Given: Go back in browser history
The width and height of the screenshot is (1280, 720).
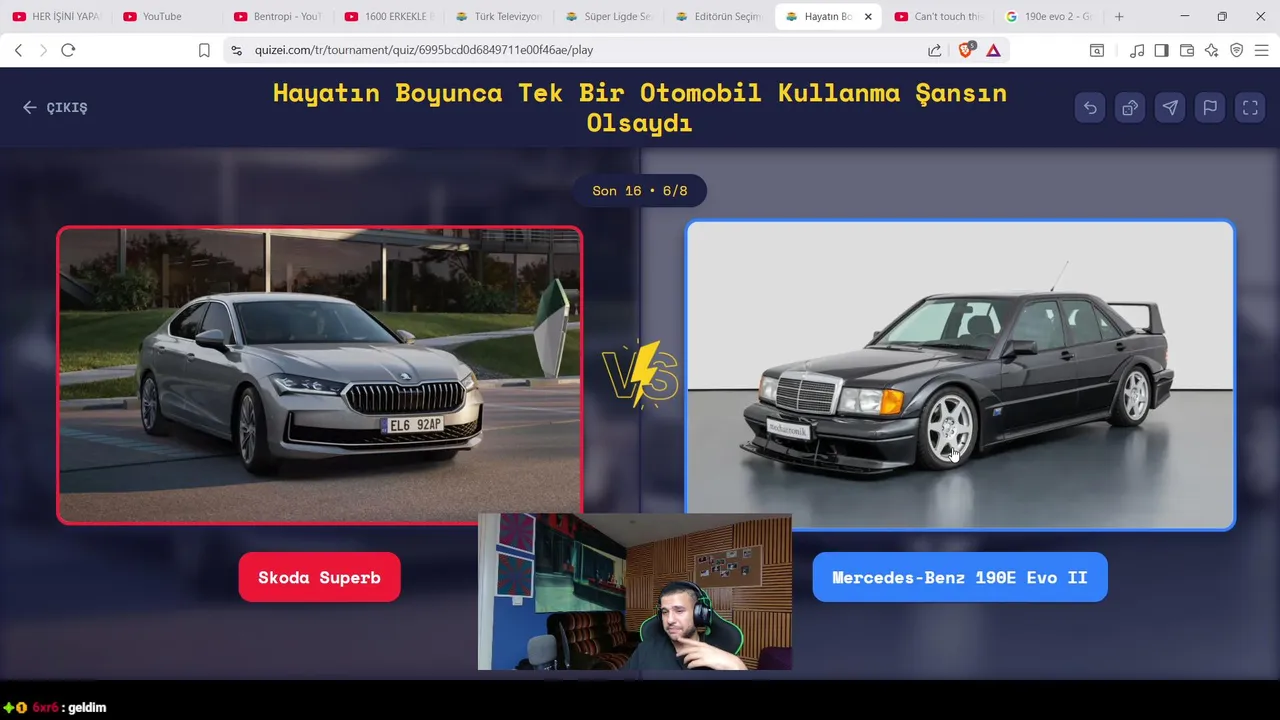Looking at the screenshot, I should (18, 50).
